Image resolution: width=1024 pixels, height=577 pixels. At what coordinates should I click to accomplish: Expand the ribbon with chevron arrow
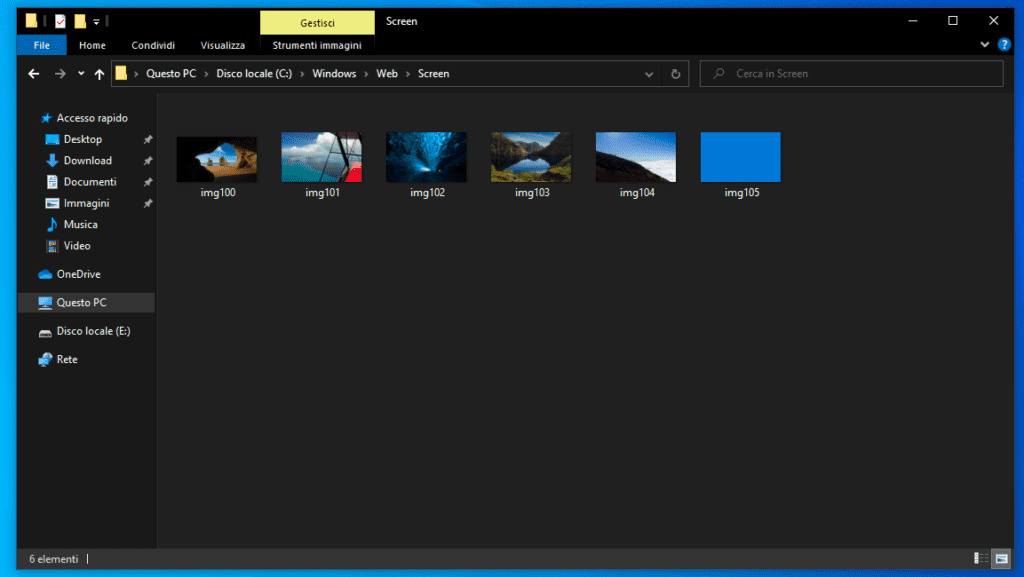(985, 45)
